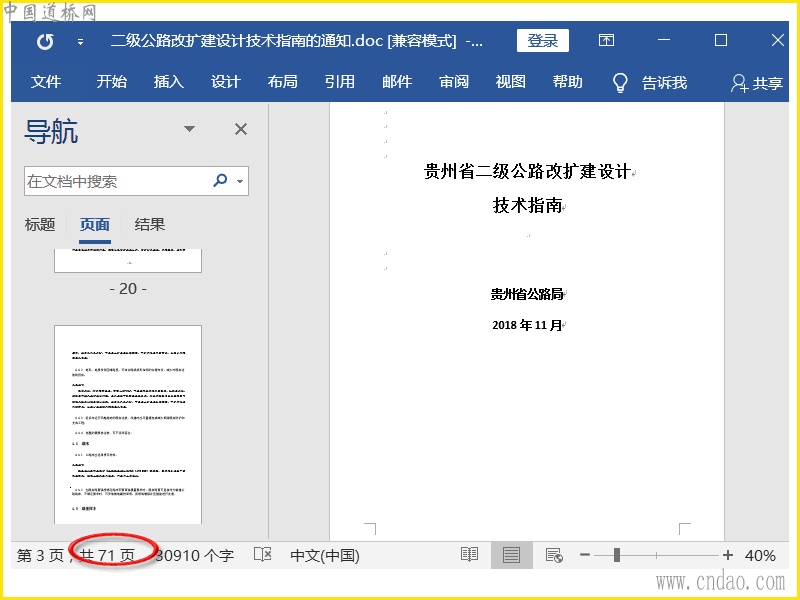Screen dimensions: 800x600
Task: Go to the 视图 ribbon tab
Action: [511, 82]
